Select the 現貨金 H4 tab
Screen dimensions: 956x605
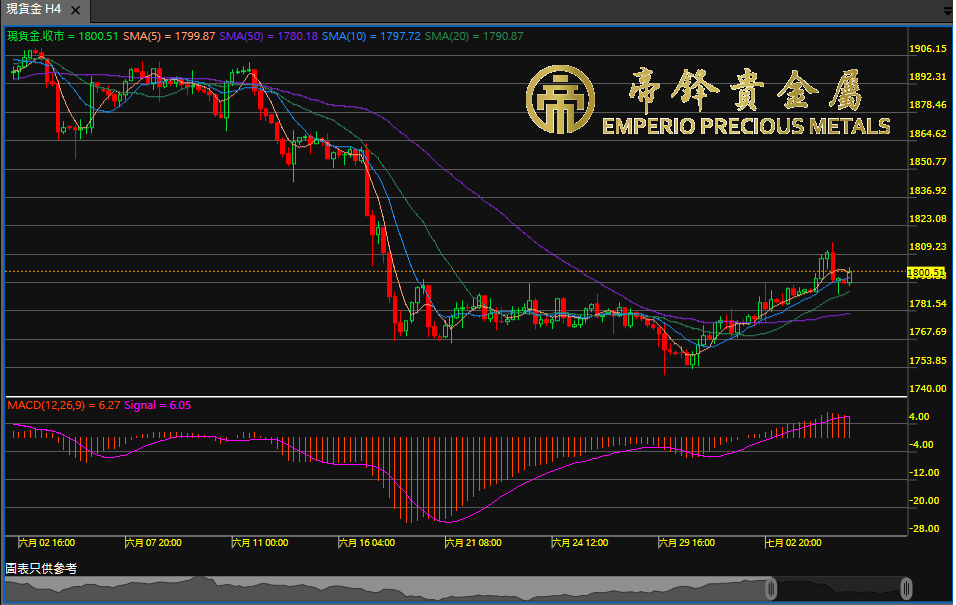click(34, 9)
